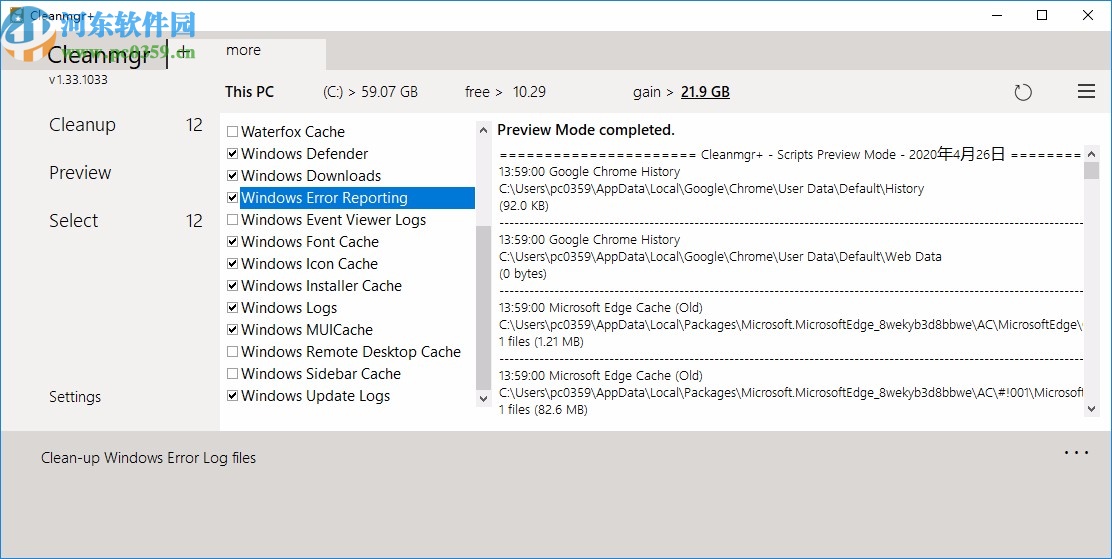This screenshot has width=1112, height=559.
Task: Uncheck the Windows Installer Cache checkbox
Action: pyautogui.click(x=233, y=286)
